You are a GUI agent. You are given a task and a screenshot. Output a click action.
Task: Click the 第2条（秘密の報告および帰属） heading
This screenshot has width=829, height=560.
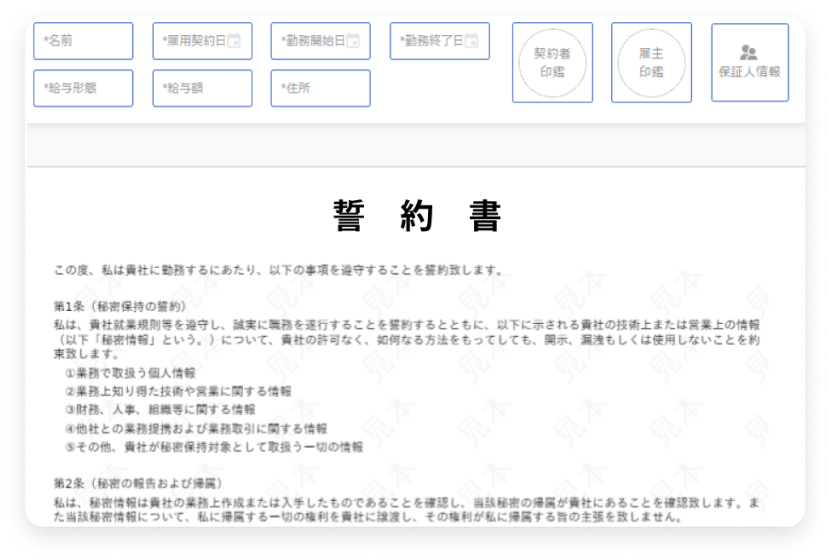(138, 483)
